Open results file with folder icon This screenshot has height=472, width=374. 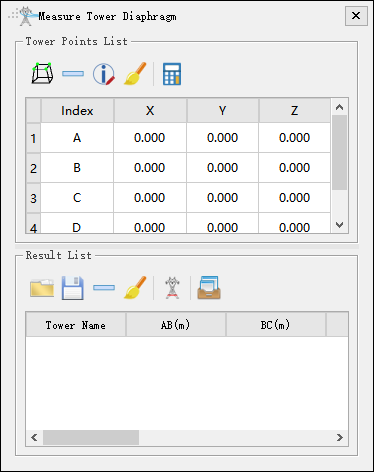point(42,288)
